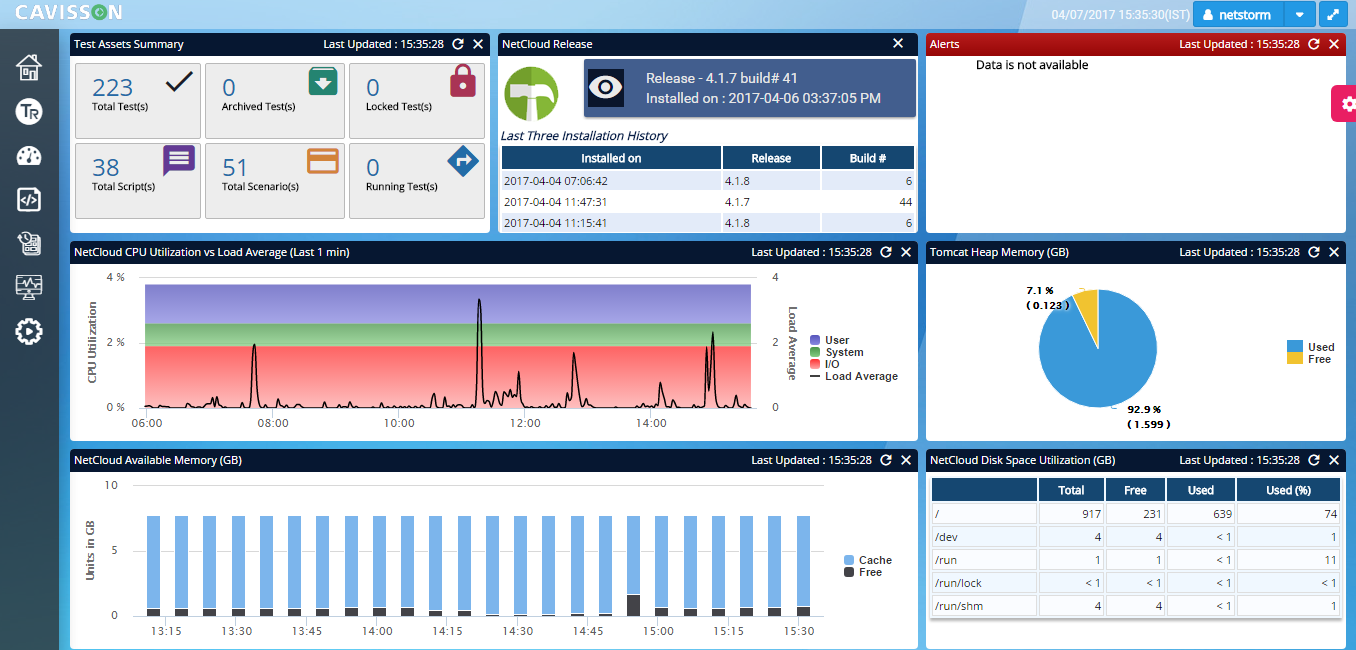Select the 2017-04-04 07:06:42 installation row
The width and height of the screenshot is (1356, 650).
click(x=708, y=181)
